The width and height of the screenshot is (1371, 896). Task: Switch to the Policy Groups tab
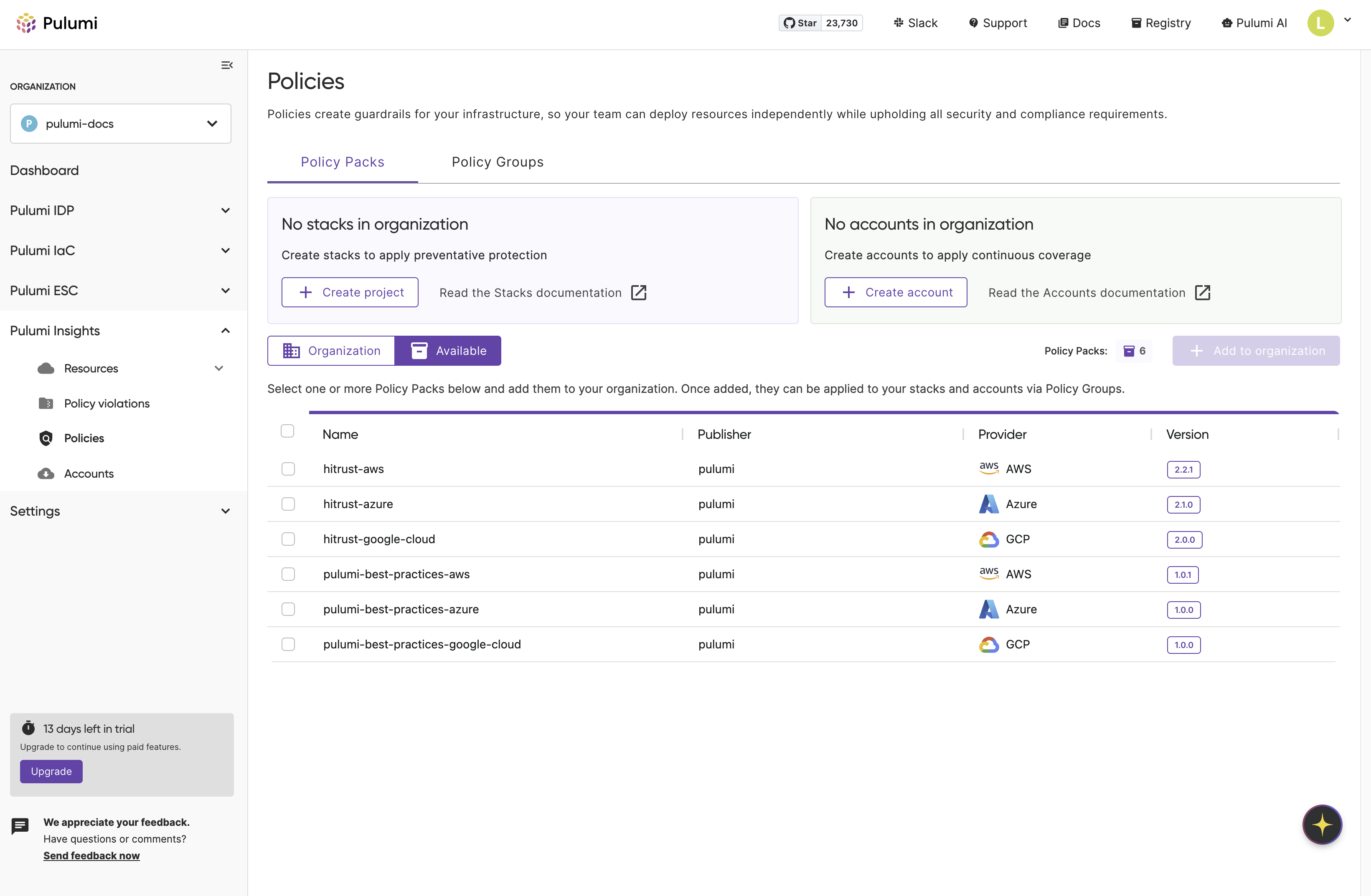point(498,162)
